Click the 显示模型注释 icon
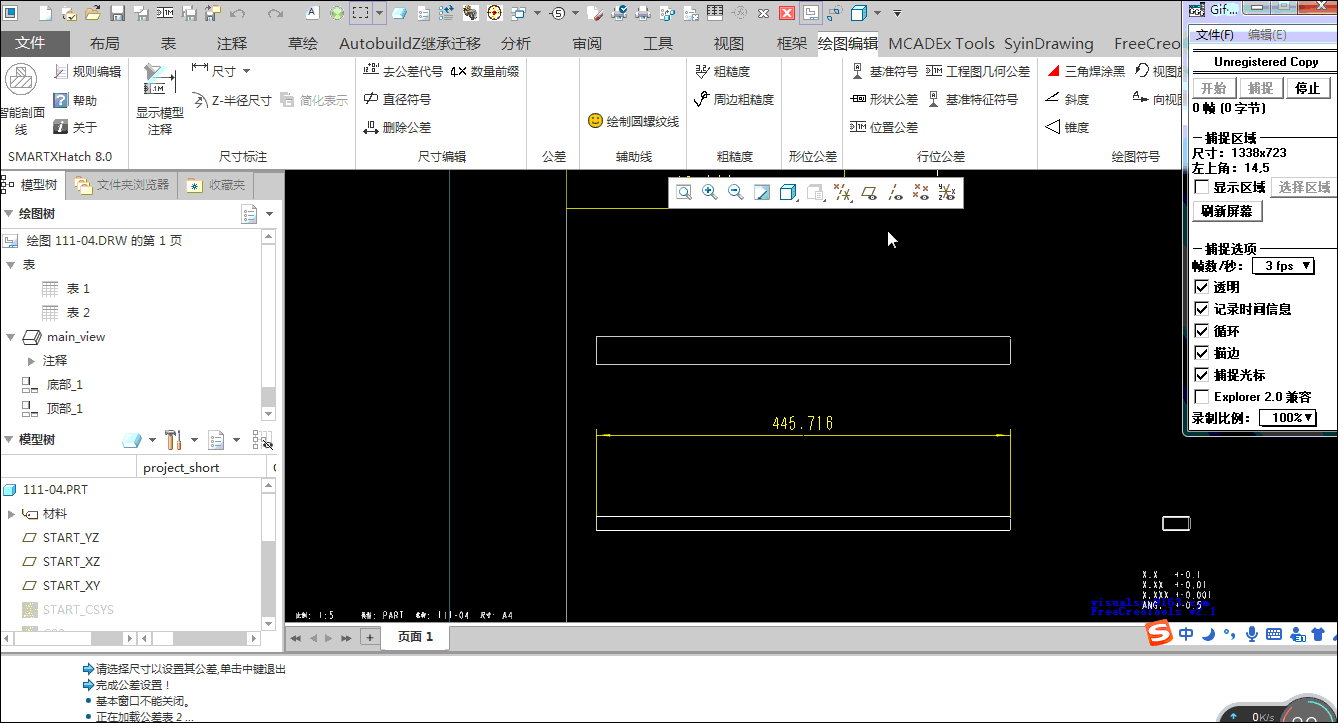Viewport: 1338px width, 723px height. [159, 80]
